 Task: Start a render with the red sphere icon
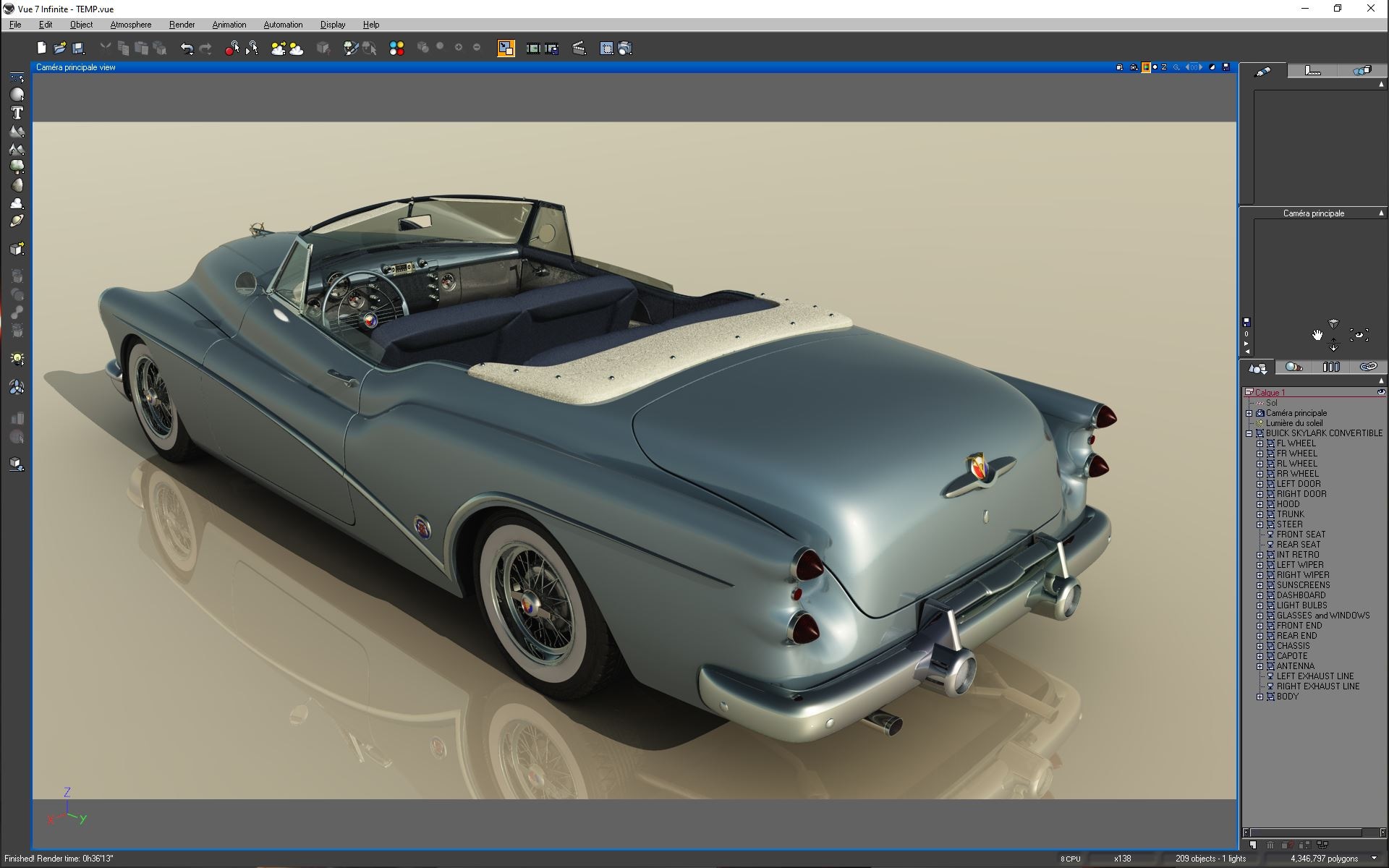[x=231, y=48]
